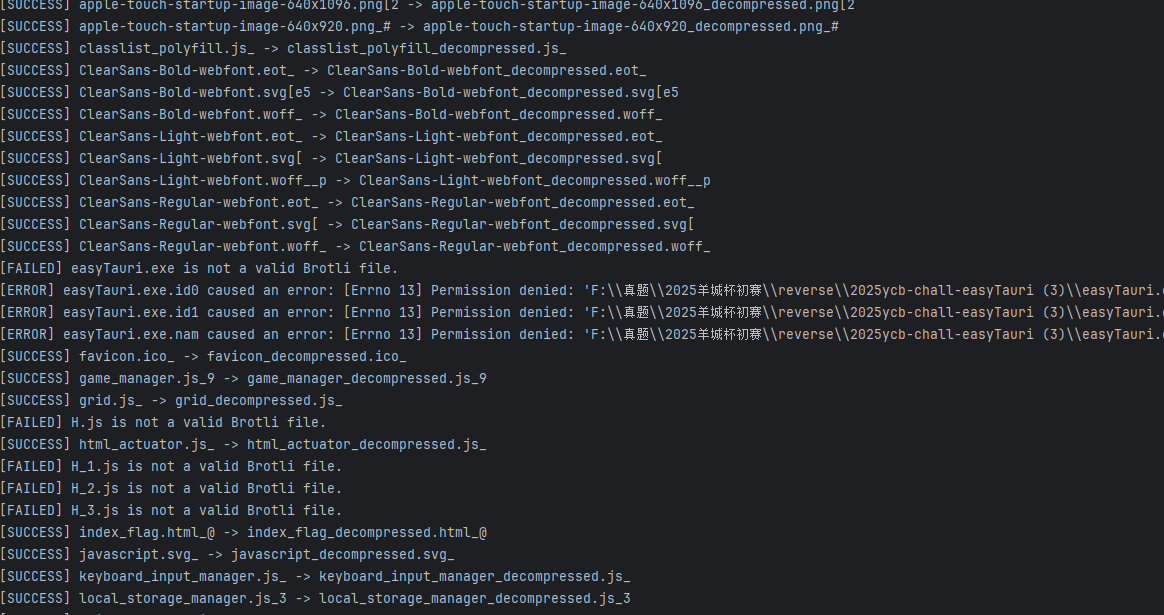
Task: Click the ClearSans-Light-webfont.woff__p log entry
Action: coord(355,180)
